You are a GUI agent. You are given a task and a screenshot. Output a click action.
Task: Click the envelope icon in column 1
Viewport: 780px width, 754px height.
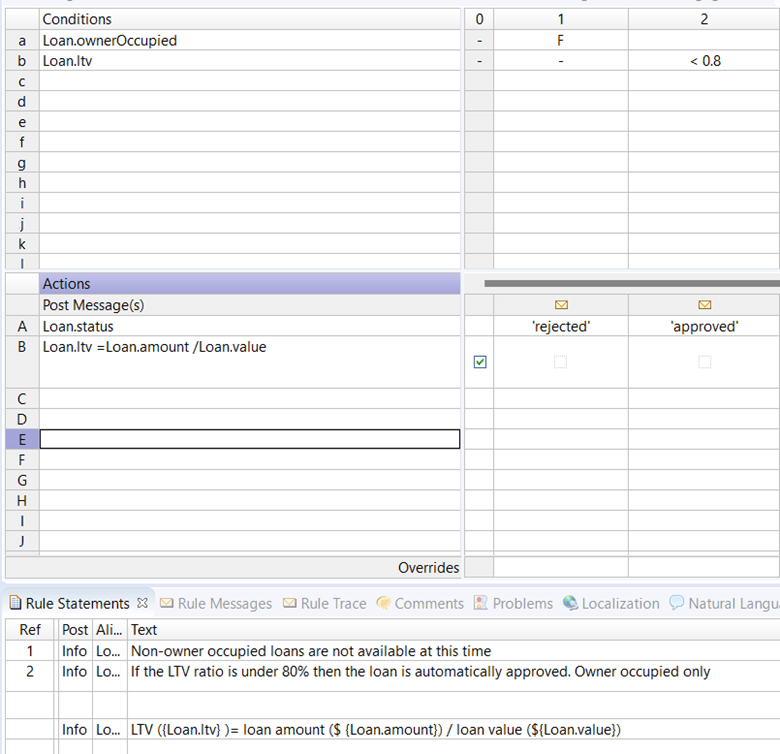560,305
